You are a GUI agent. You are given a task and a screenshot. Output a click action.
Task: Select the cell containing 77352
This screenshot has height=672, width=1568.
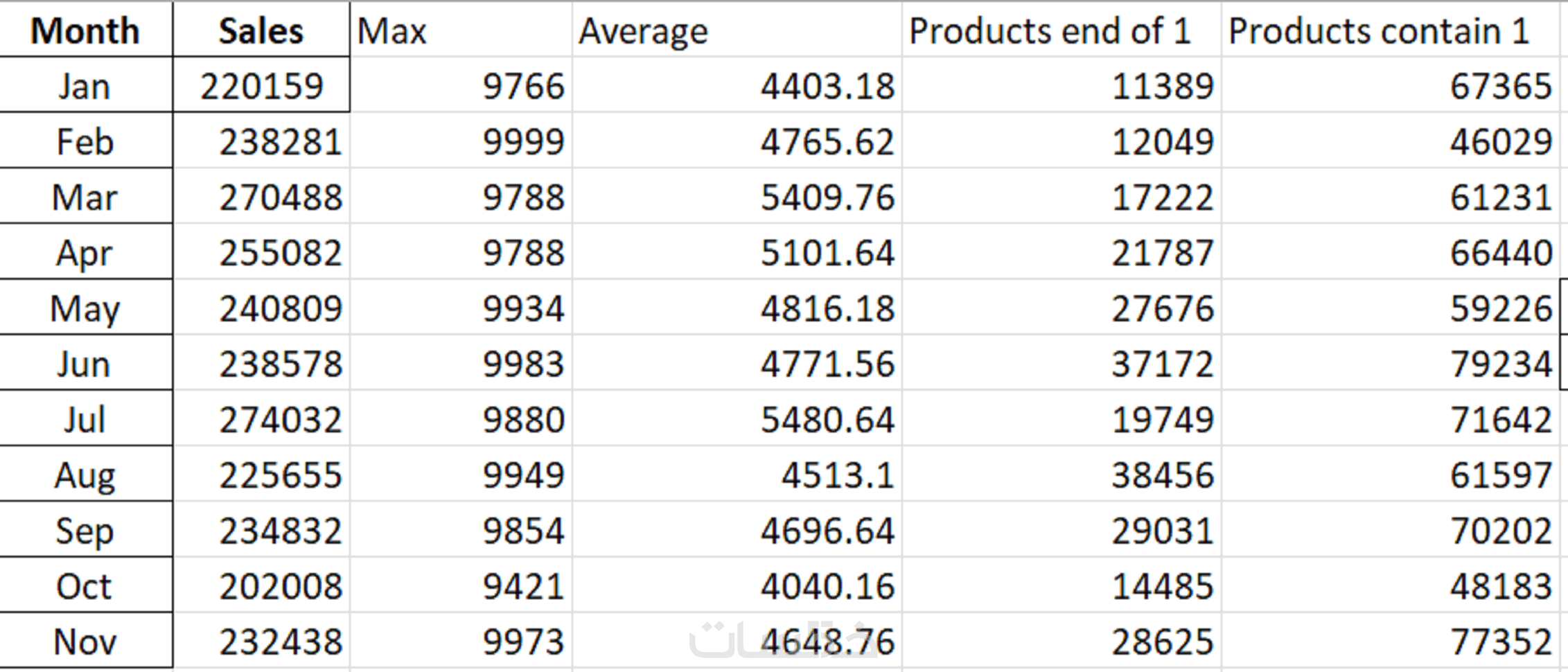coord(1389,642)
